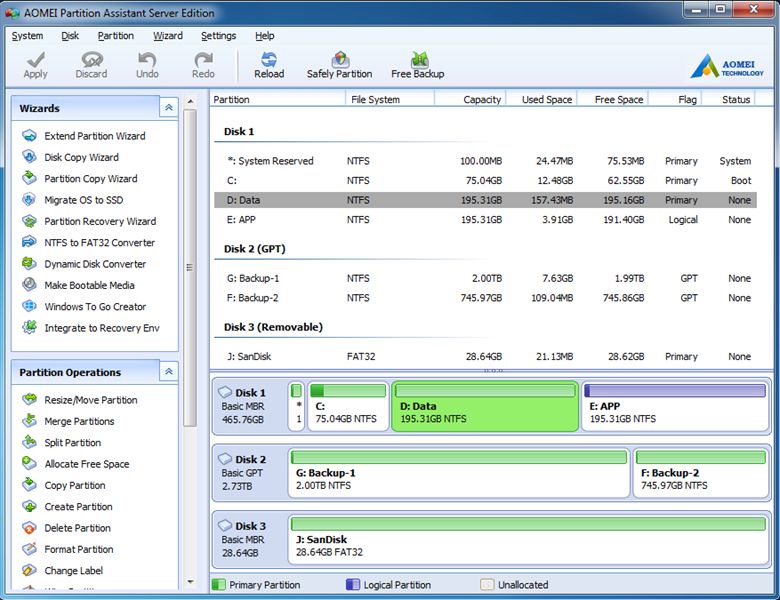Open Safely Partition from toolbar
The height and width of the screenshot is (600, 780).
339,65
